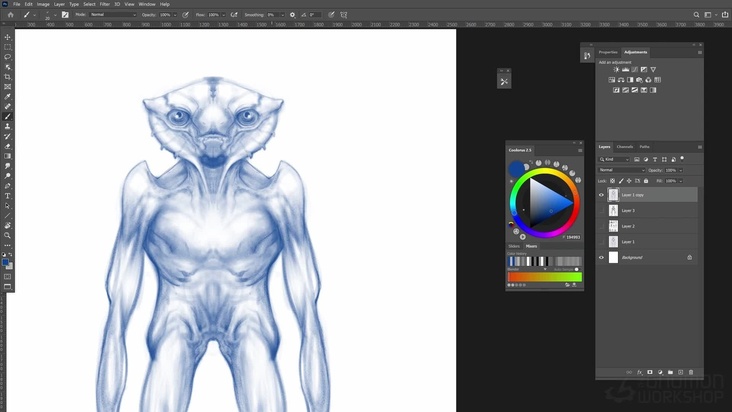The height and width of the screenshot is (412, 732).
Task: Add Photo Filter adjustment
Action: (x=639, y=80)
